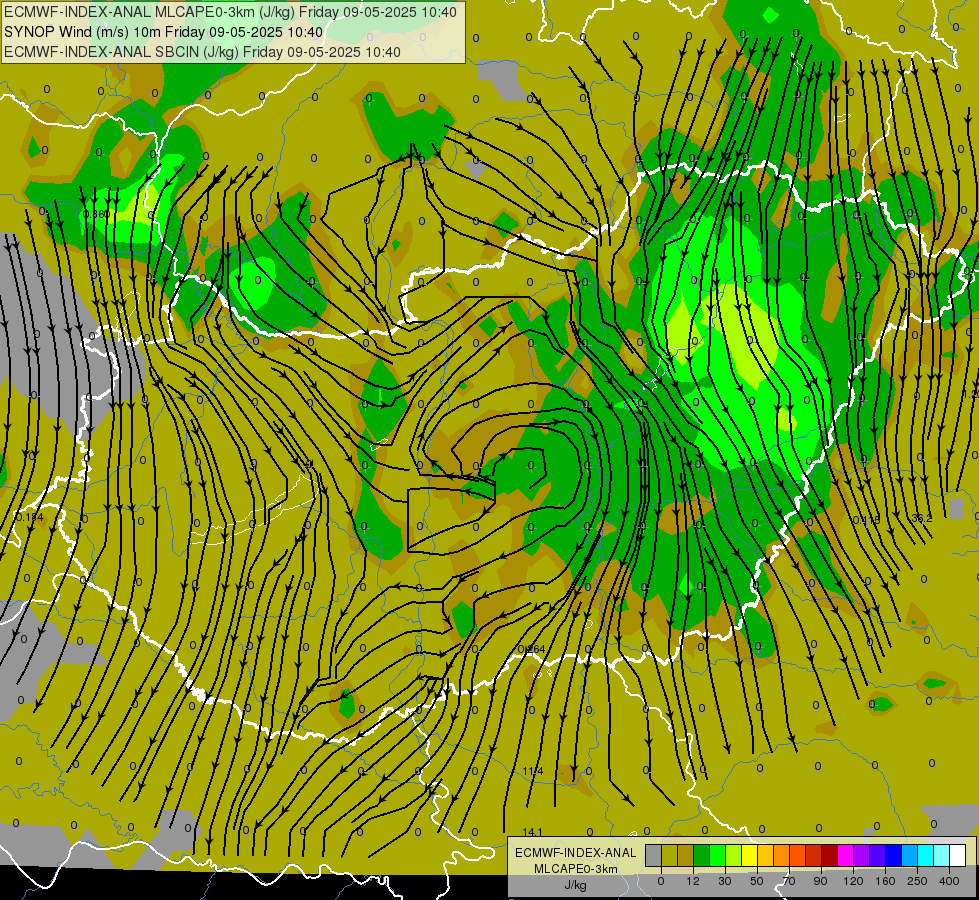Click the map value label '36.2'
Viewport: 979px width, 900px height.
[922, 518]
